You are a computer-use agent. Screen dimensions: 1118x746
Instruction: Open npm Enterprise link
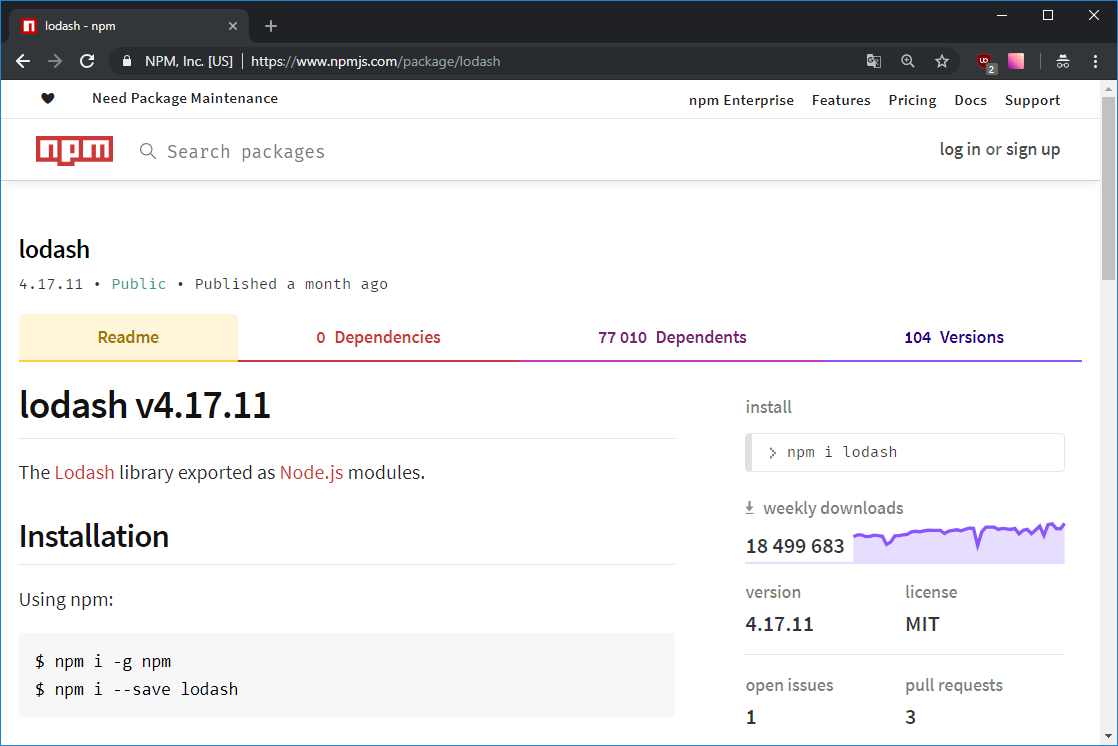741,101
